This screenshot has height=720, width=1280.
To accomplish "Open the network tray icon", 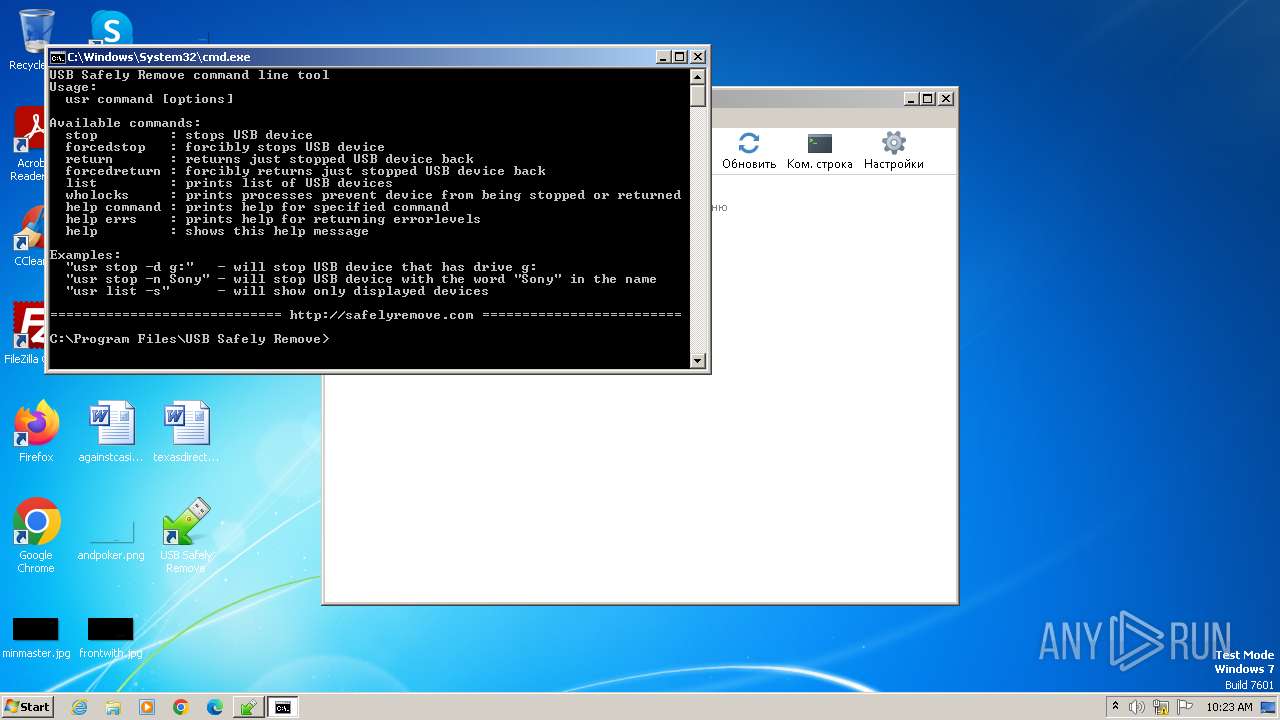I will [1161, 707].
